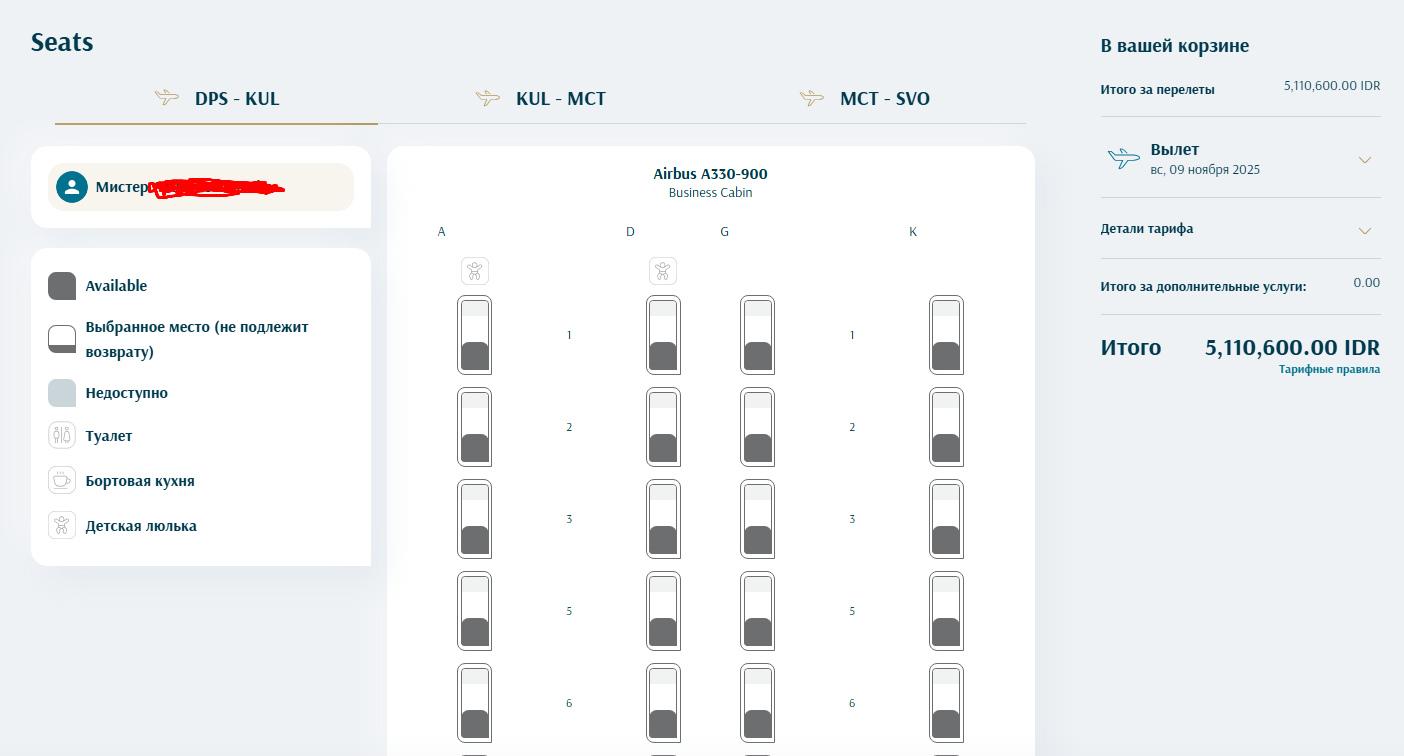The image size is (1404, 756).
Task: Select seat 5D in row five
Action: tap(663, 611)
